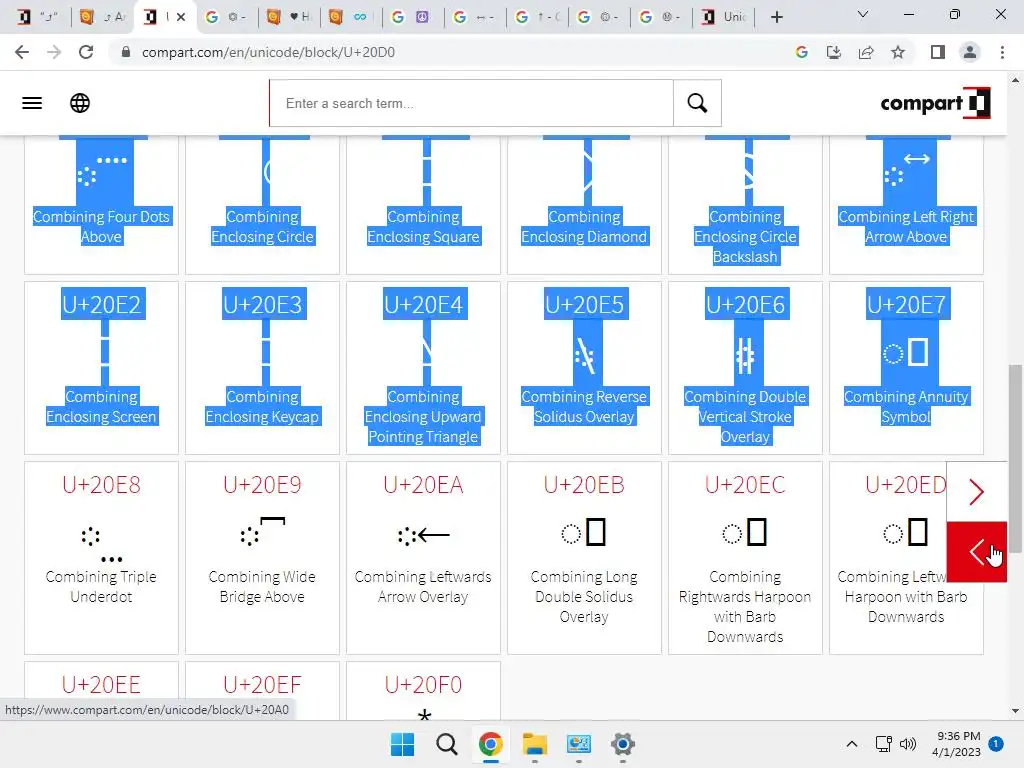This screenshot has width=1024, height=768.
Task: Switch to the last tab titled Unic
Action: [x=723, y=17]
